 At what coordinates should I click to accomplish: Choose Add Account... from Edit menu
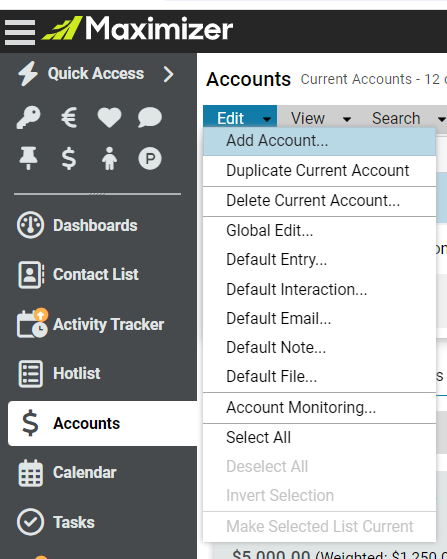click(319, 141)
